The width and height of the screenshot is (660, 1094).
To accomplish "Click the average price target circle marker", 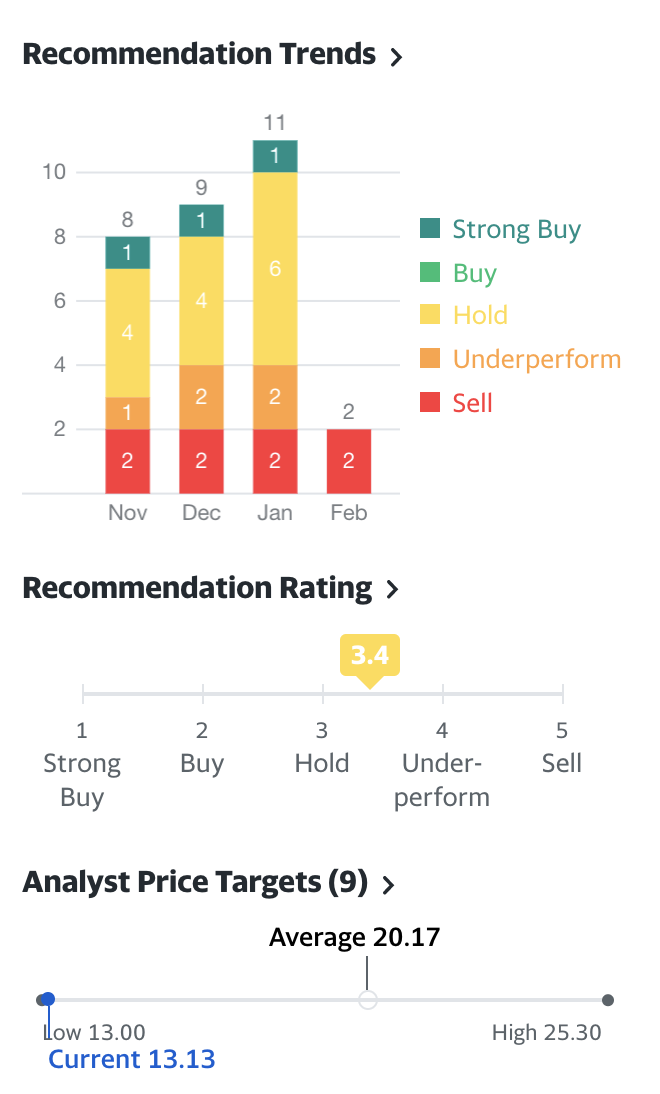I will tap(368, 1000).
